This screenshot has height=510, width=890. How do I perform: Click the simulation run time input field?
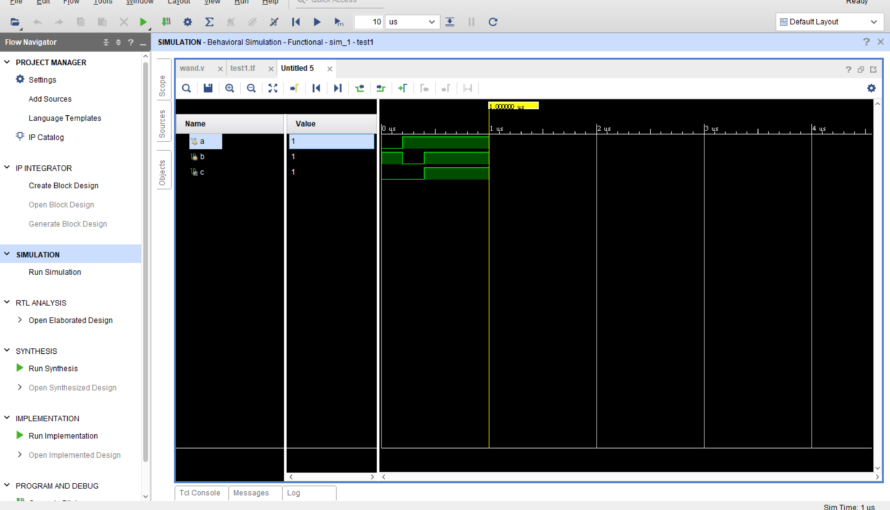coord(369,22)
